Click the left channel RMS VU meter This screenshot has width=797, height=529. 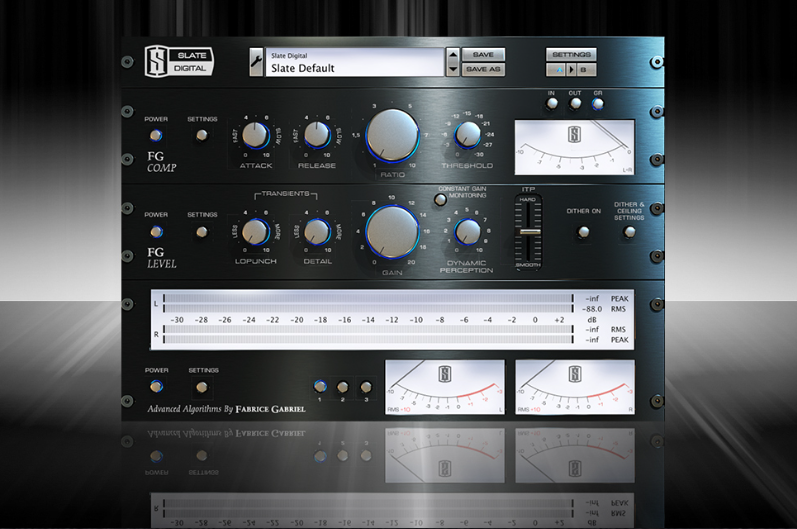click(x=445, y=387)
